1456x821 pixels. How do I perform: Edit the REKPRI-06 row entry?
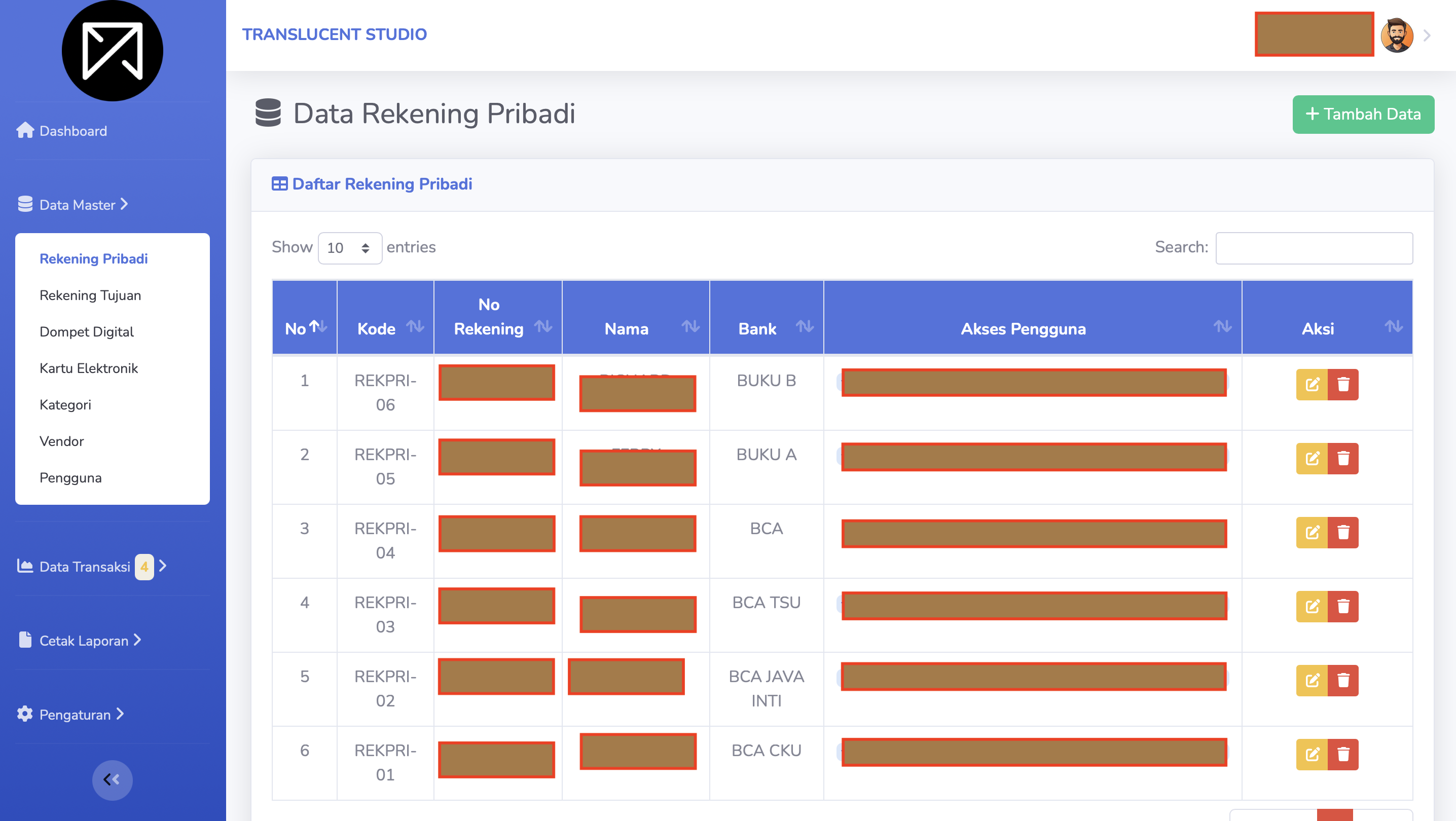[1312, 385]
